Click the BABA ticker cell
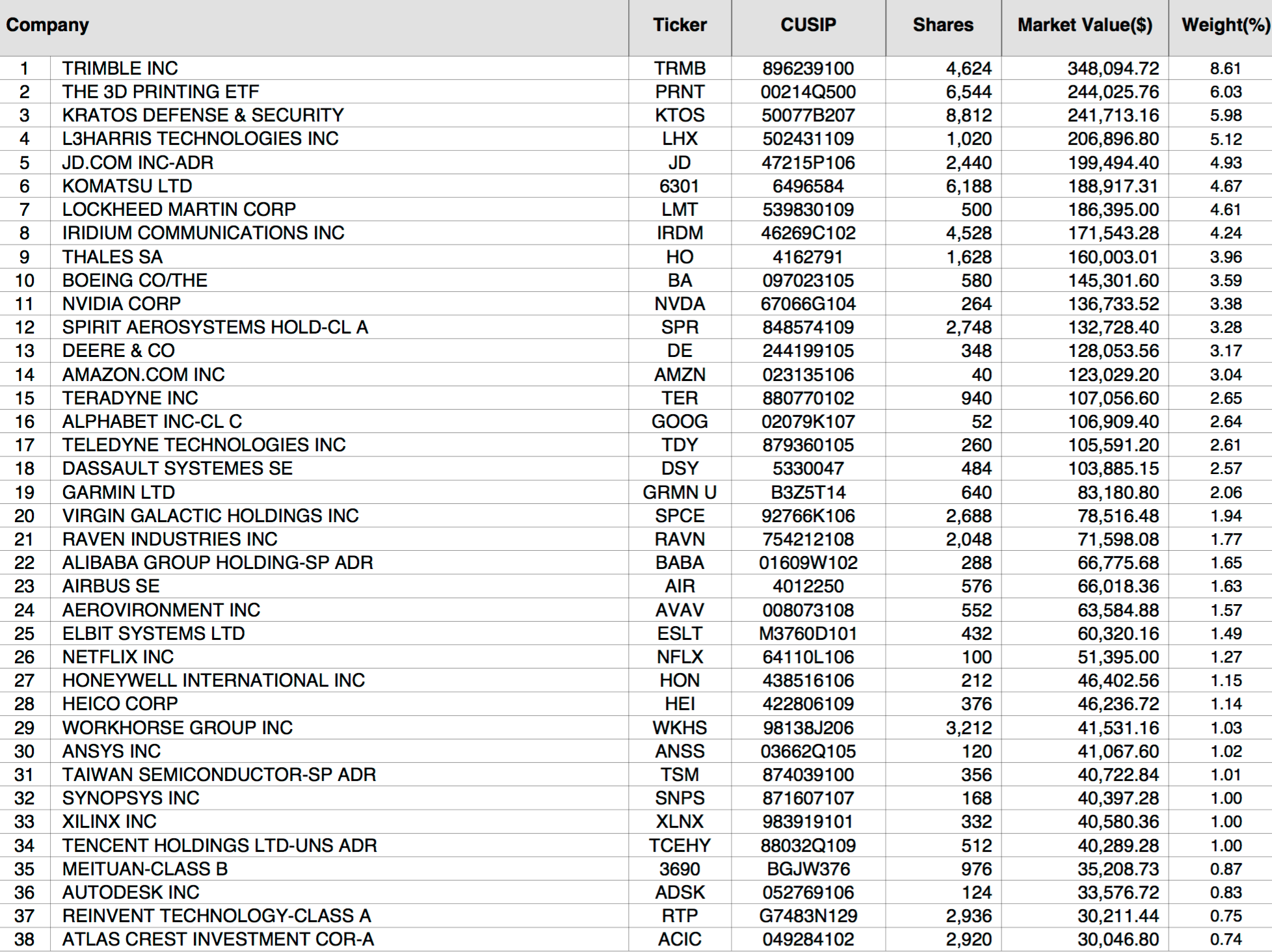 [x=680, y=562]
